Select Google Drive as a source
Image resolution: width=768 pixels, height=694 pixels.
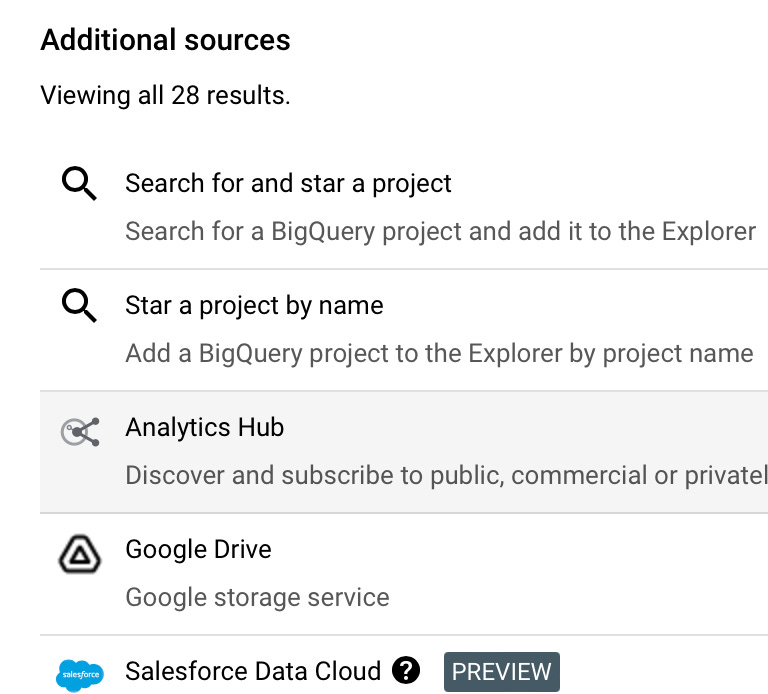198,550
